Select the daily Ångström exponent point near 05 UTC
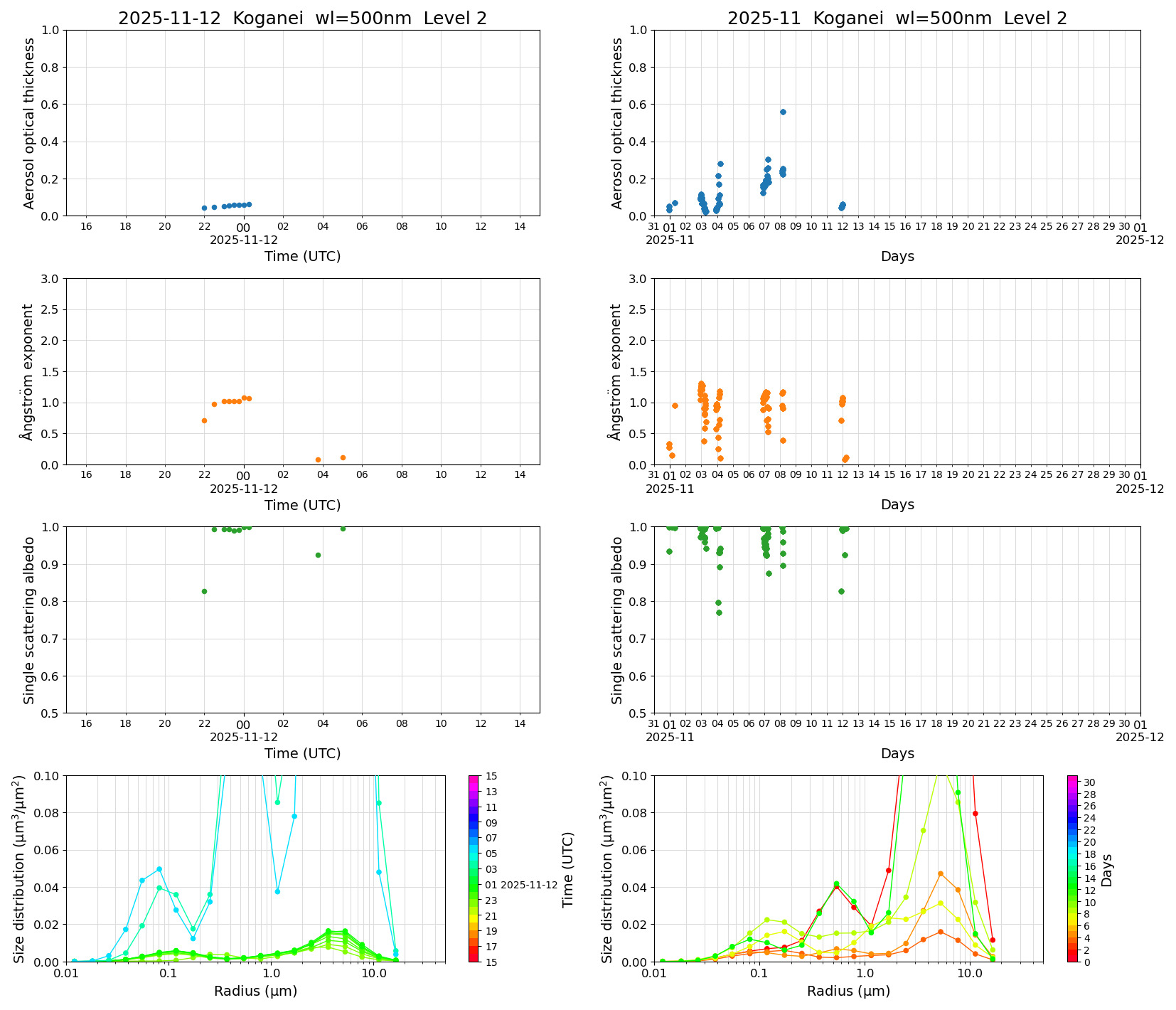 click(x=343, y=457)
